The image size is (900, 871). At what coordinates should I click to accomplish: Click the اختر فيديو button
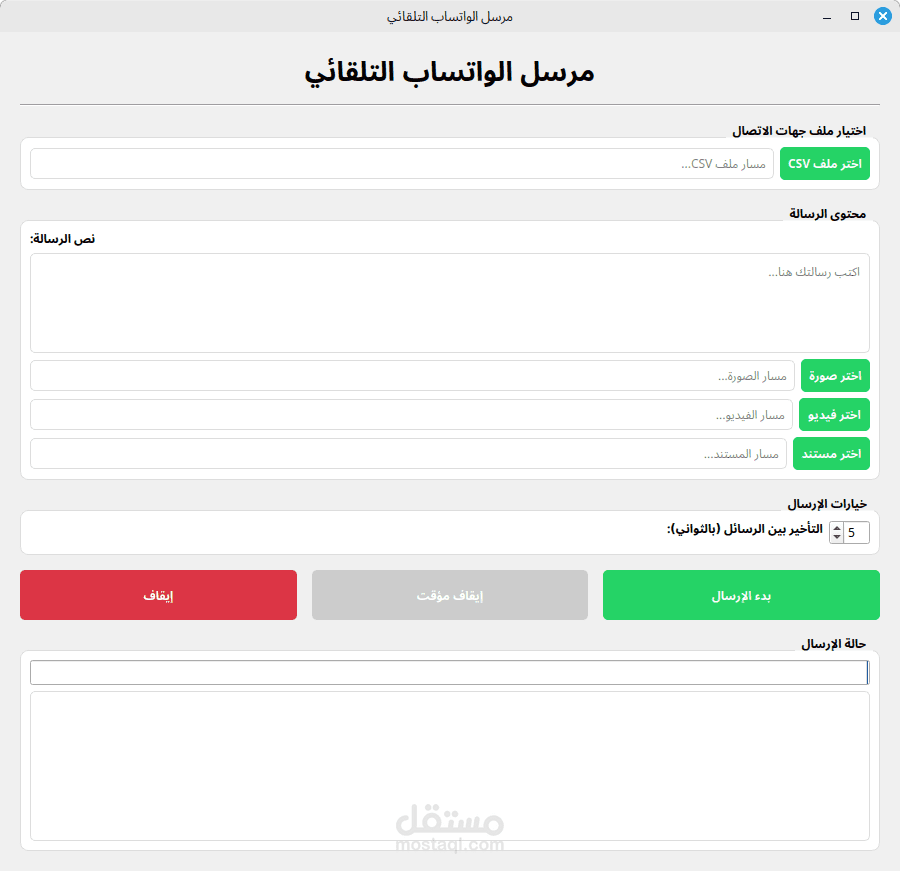834,415
